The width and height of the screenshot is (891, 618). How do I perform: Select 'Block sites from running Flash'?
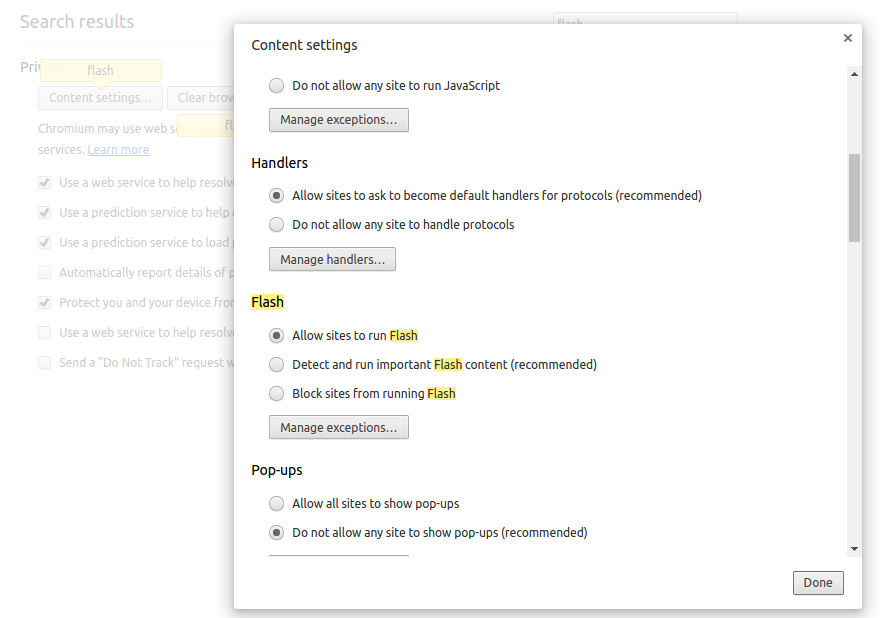coord(276,394)
